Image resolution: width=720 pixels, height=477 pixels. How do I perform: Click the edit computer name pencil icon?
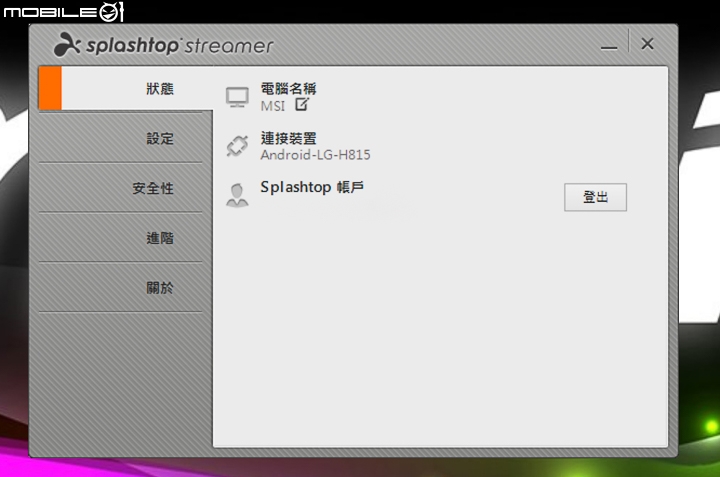point(302,104)
